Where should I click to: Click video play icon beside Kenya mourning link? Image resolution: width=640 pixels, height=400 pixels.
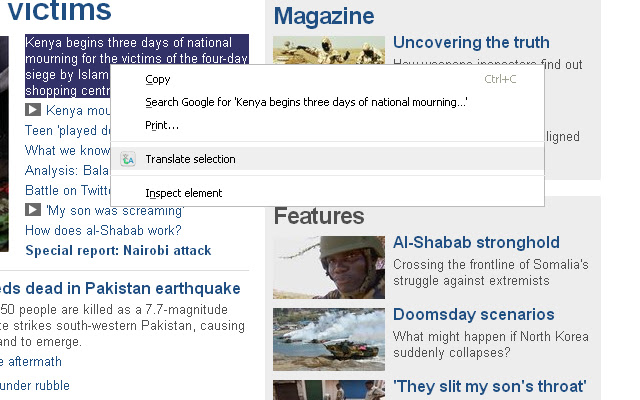[33, 110]
